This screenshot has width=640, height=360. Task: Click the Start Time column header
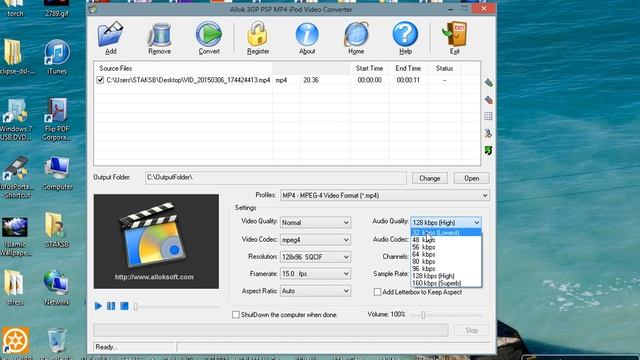coord(369,68)
